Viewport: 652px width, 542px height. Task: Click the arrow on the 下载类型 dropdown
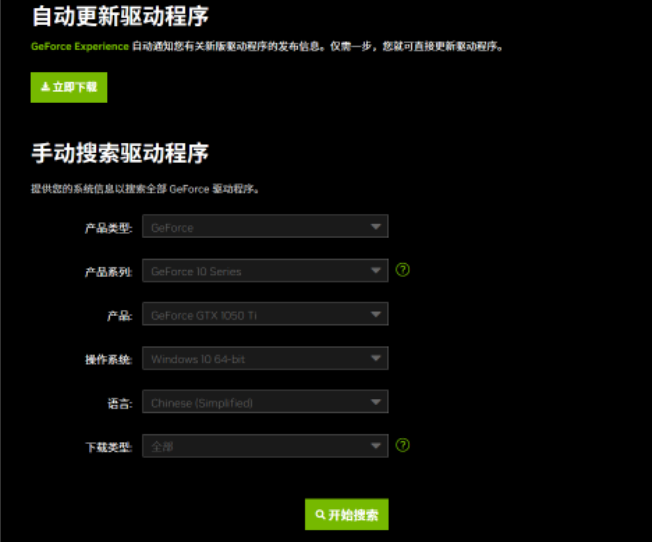(x=376, y=446)
